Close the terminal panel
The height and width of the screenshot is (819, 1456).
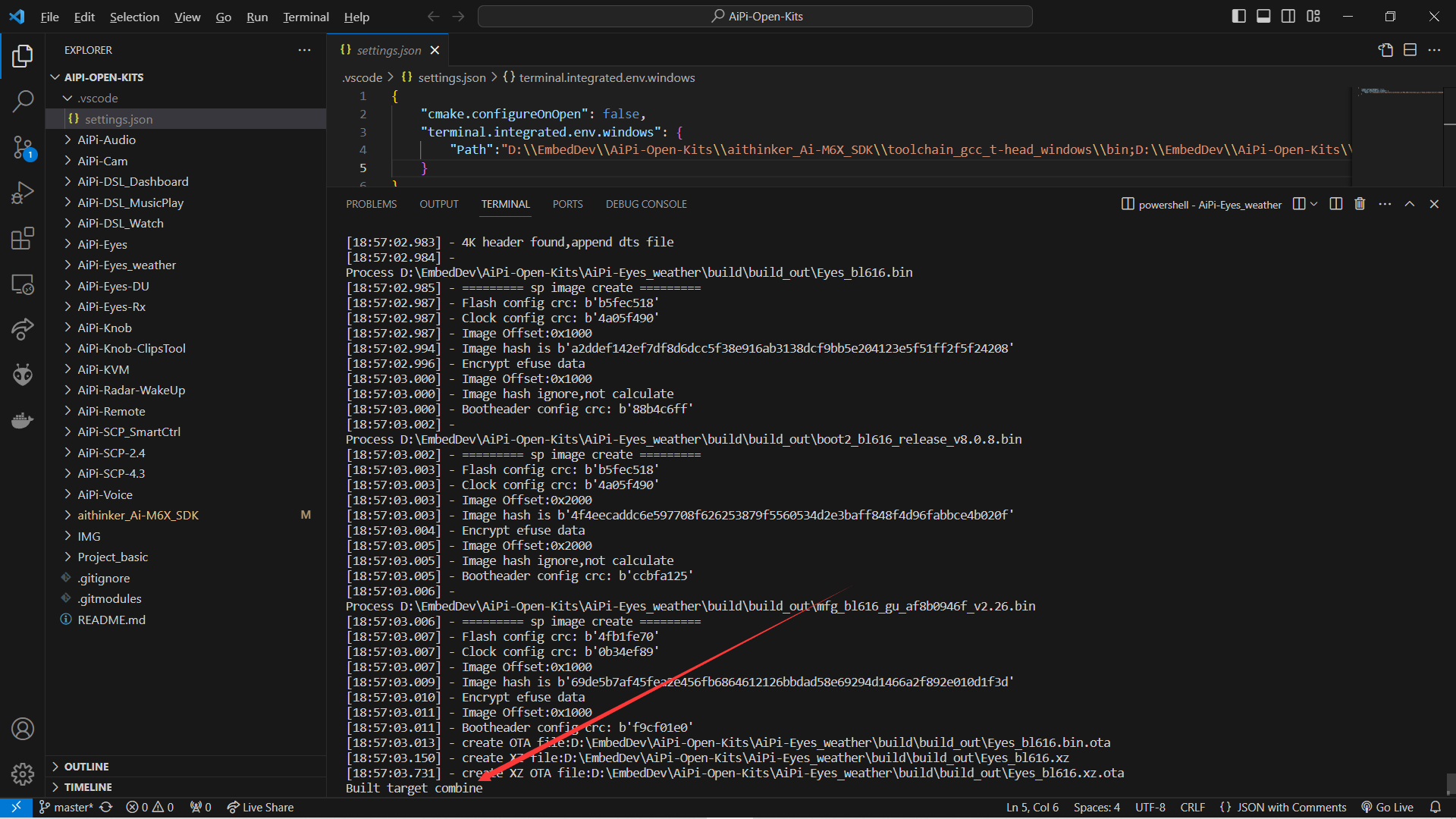click(1434, 204)
